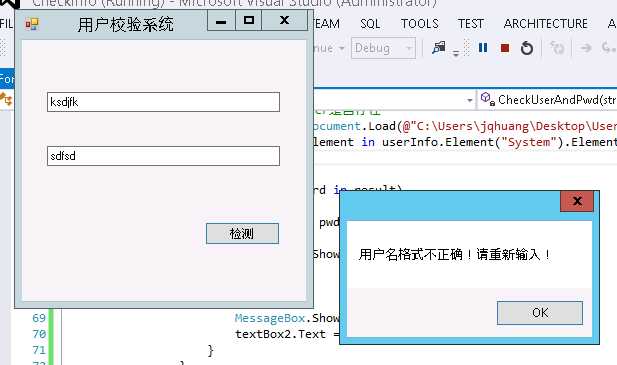Click line number 70 in editor

click(39, 334)
